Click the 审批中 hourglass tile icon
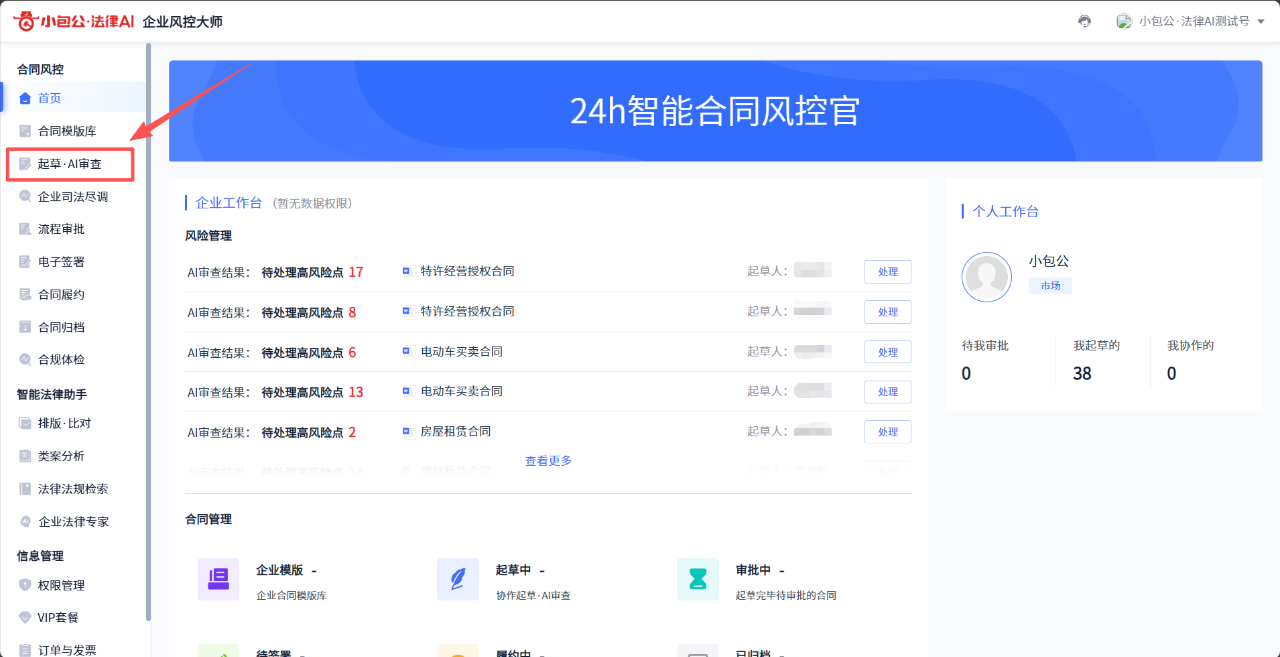 pos(697,579)
